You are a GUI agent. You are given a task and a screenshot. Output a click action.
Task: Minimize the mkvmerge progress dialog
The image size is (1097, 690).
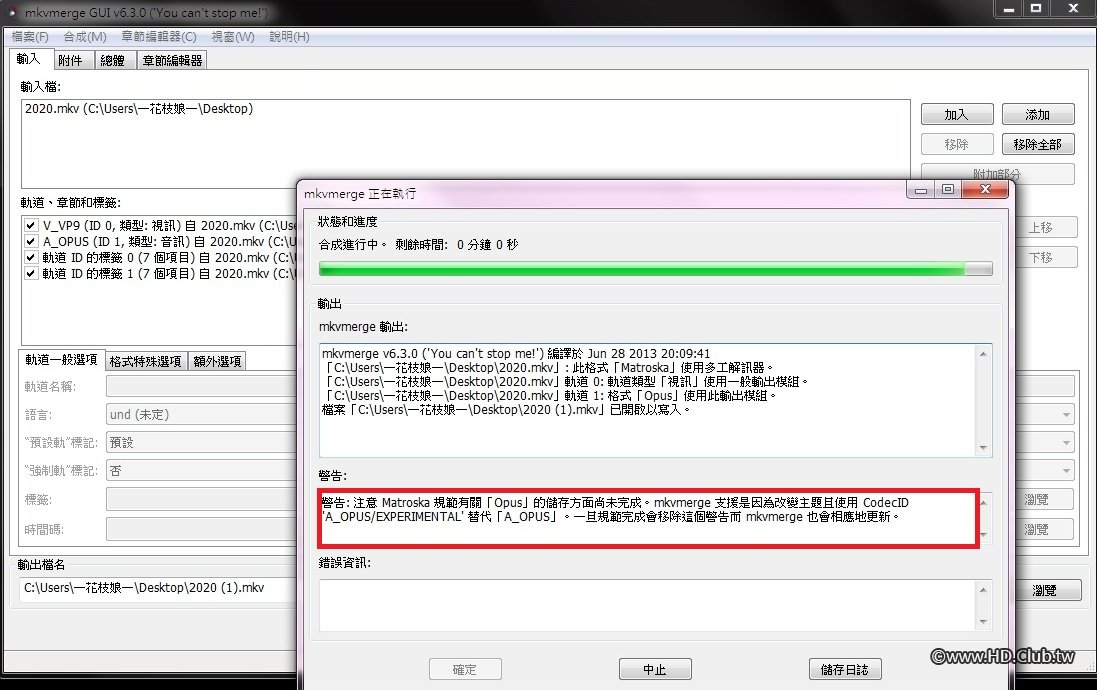pos(921,190)
